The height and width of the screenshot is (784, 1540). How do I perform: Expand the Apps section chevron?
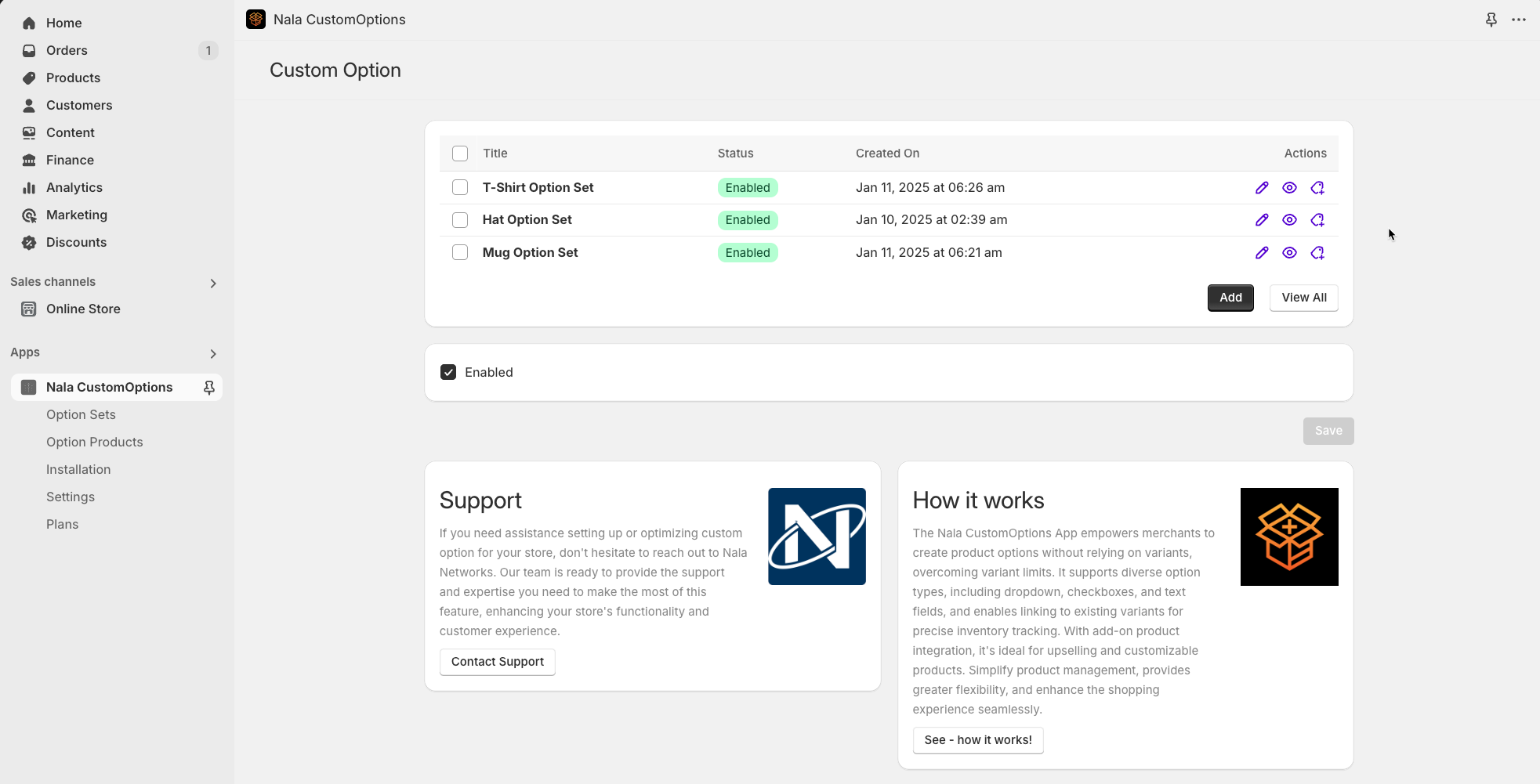pyautogui.click(x=213, y=353)
